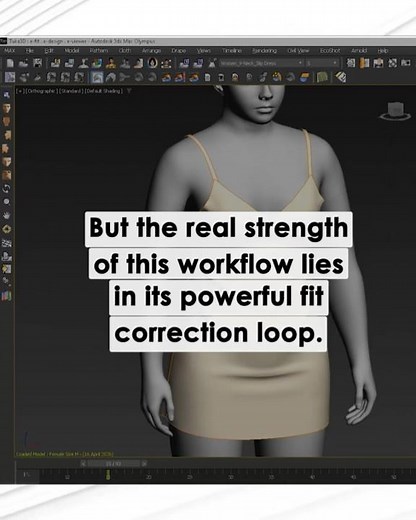The height and width of the screenshot is (520, 416).
Task: Step the time slider to previous frame arrow
Action: click(x=84, y=463)
